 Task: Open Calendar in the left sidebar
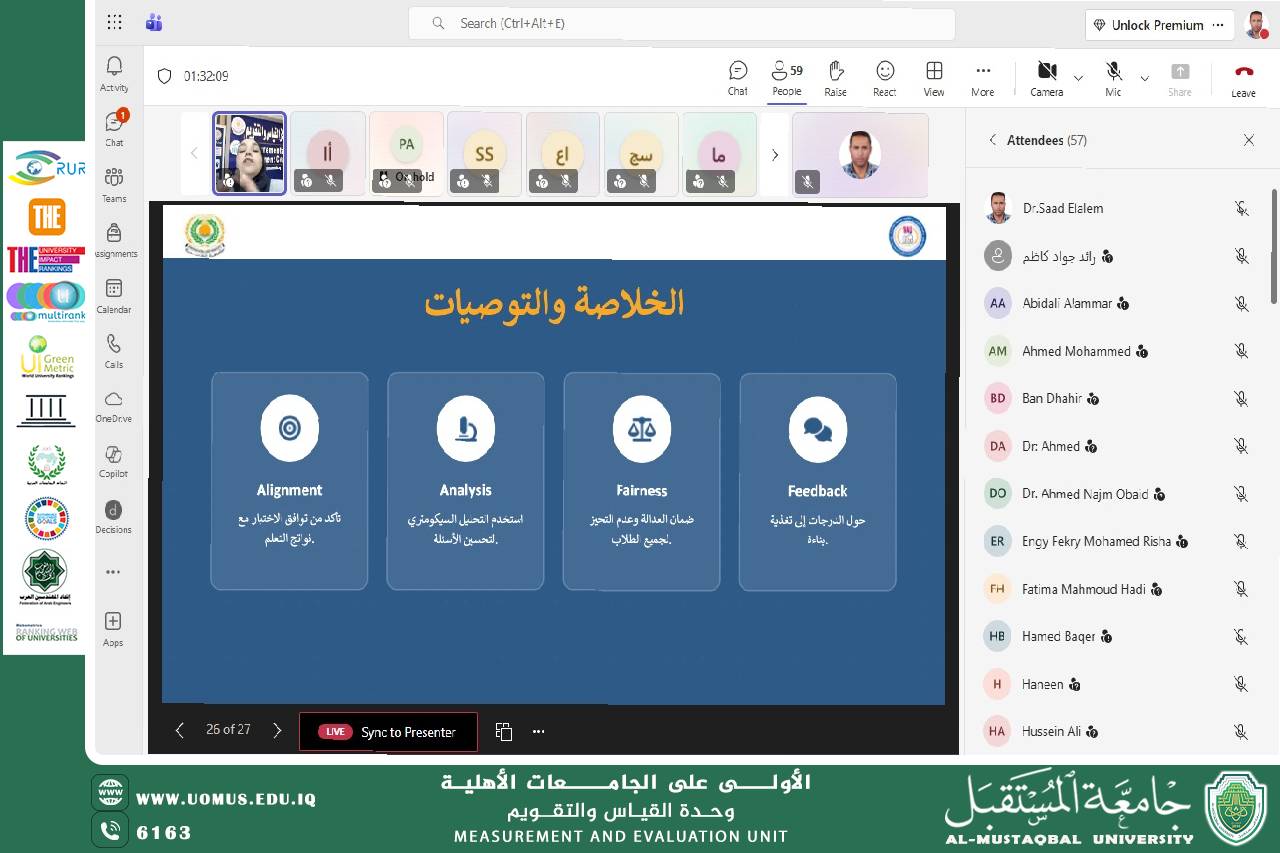tap(114, 295)
